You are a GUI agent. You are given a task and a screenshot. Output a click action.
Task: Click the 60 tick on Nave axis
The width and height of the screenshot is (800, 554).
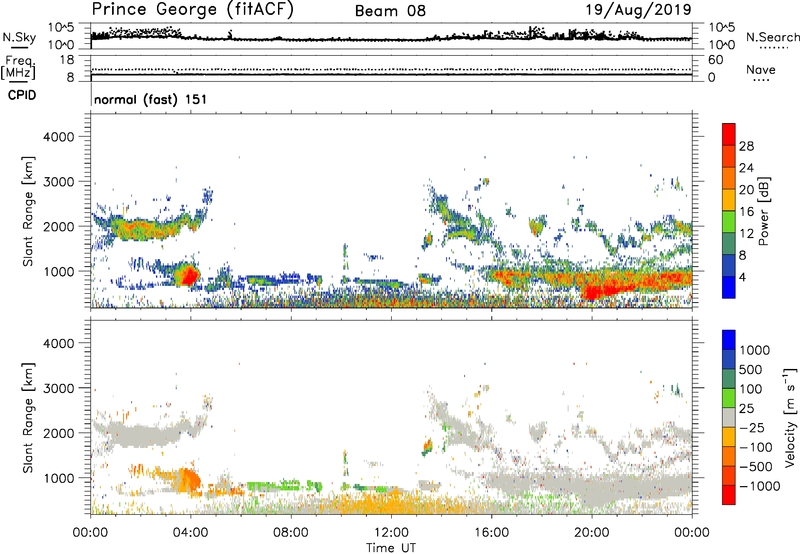(715, 60)
